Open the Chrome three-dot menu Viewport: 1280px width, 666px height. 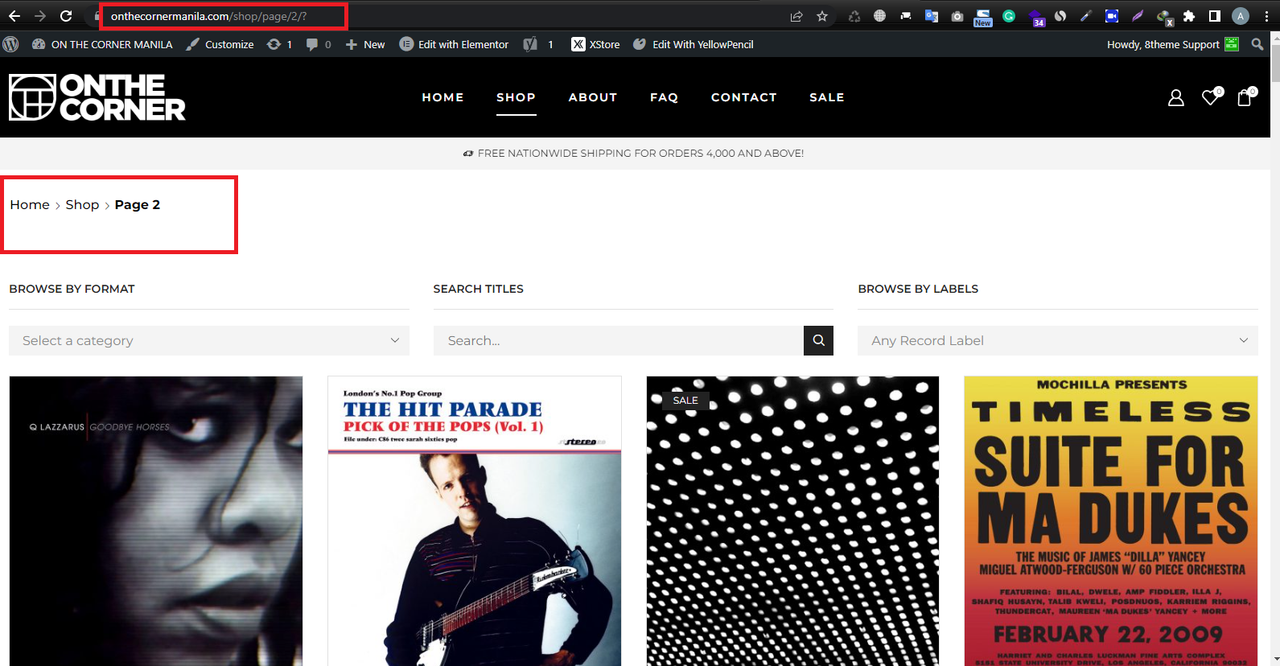point(1266,16)
